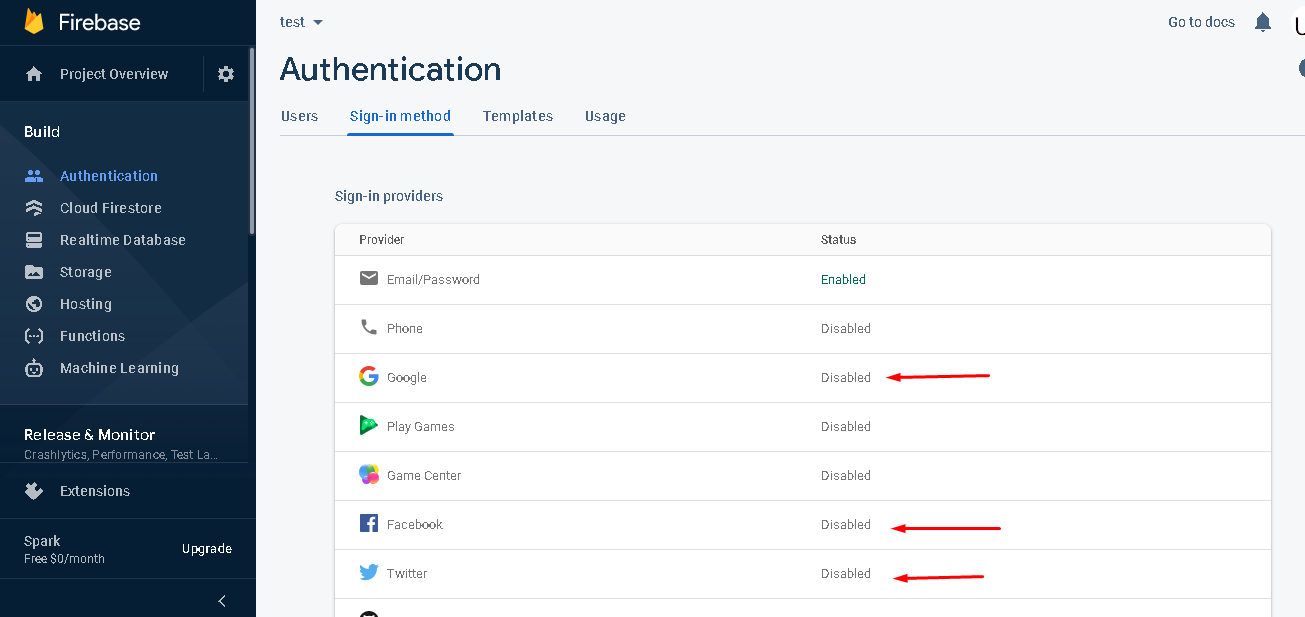Select the Google sign-in provider row
1305x617 pixels.
(x=407, y=378)
